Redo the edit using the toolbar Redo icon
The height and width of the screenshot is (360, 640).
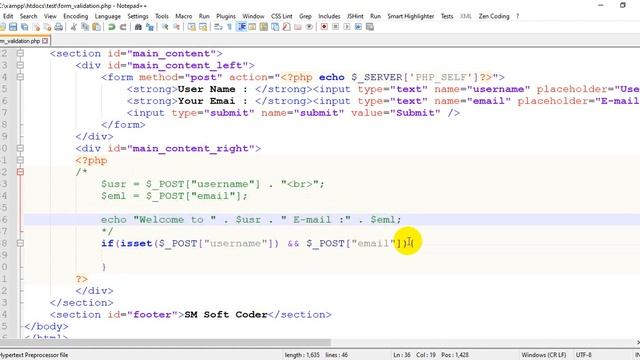point(122,27)
